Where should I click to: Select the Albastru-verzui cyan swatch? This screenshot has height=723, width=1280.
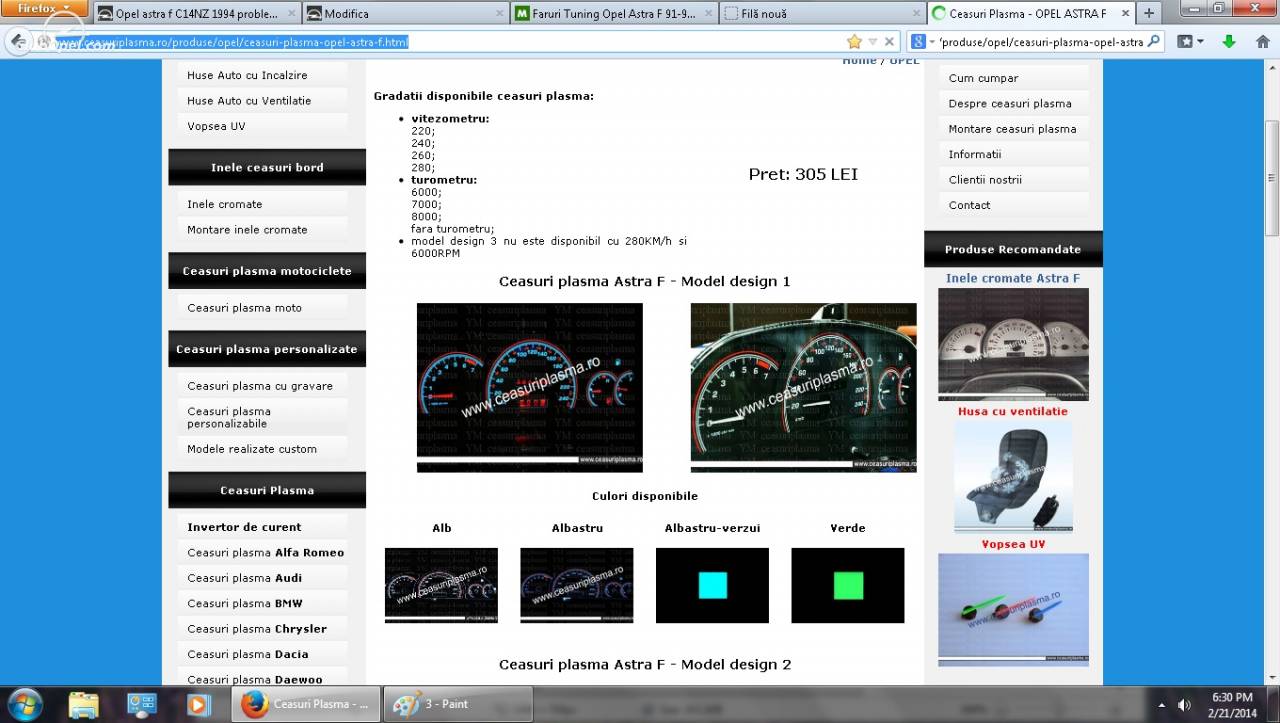[x=712, y=585]
